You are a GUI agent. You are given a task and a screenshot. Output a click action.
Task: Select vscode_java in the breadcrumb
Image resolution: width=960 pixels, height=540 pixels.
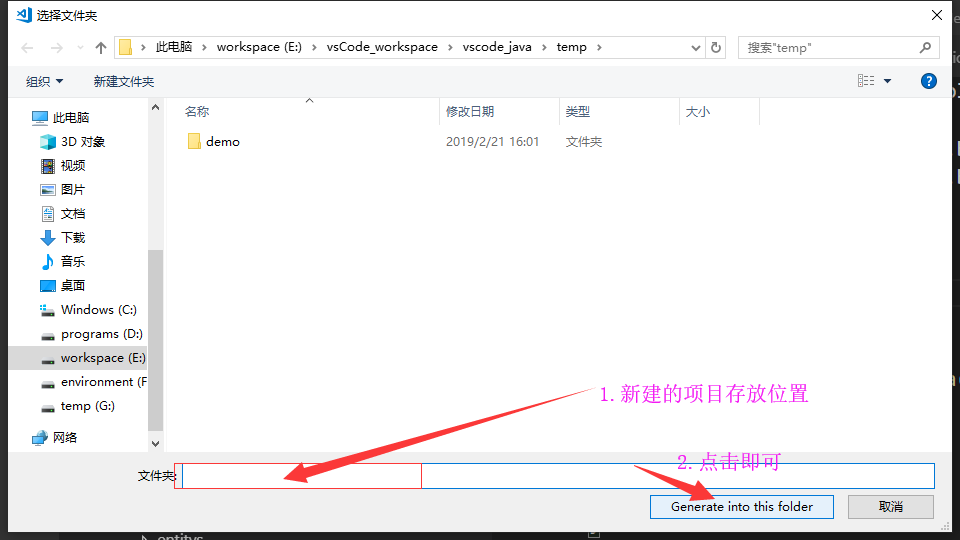(x=497, y=47)
